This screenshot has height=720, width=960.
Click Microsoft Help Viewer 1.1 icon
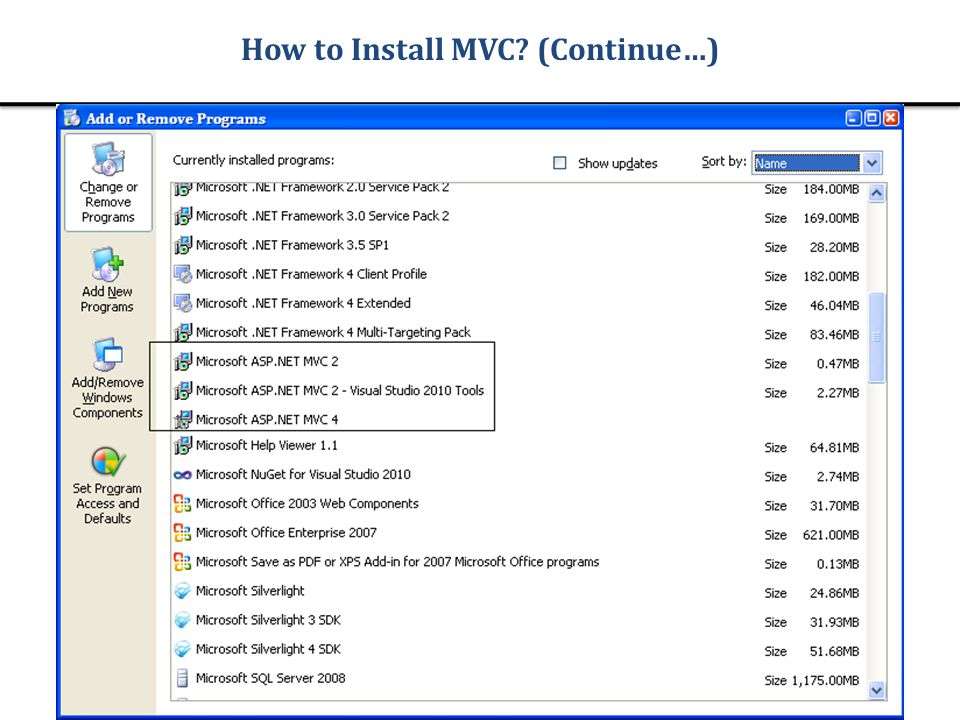tap(182, 445)
